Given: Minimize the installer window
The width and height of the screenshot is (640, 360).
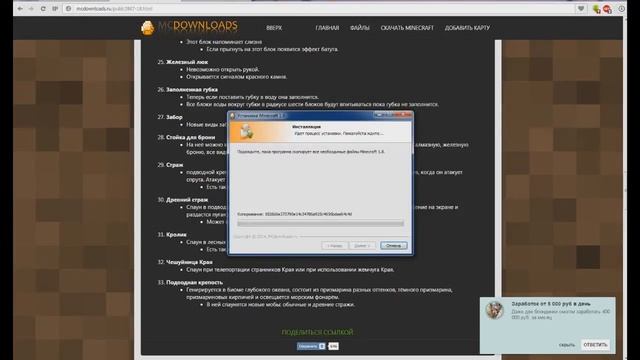Looking at the screenshot, I should (379, 116).
